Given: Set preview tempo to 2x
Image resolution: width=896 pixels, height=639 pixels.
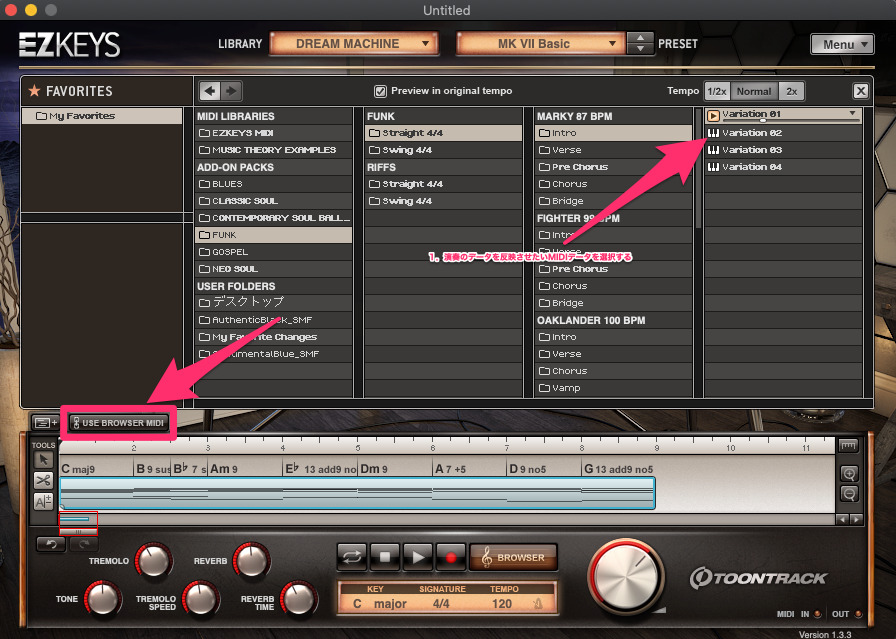Looking at the screenshot, I should point(791,91).
